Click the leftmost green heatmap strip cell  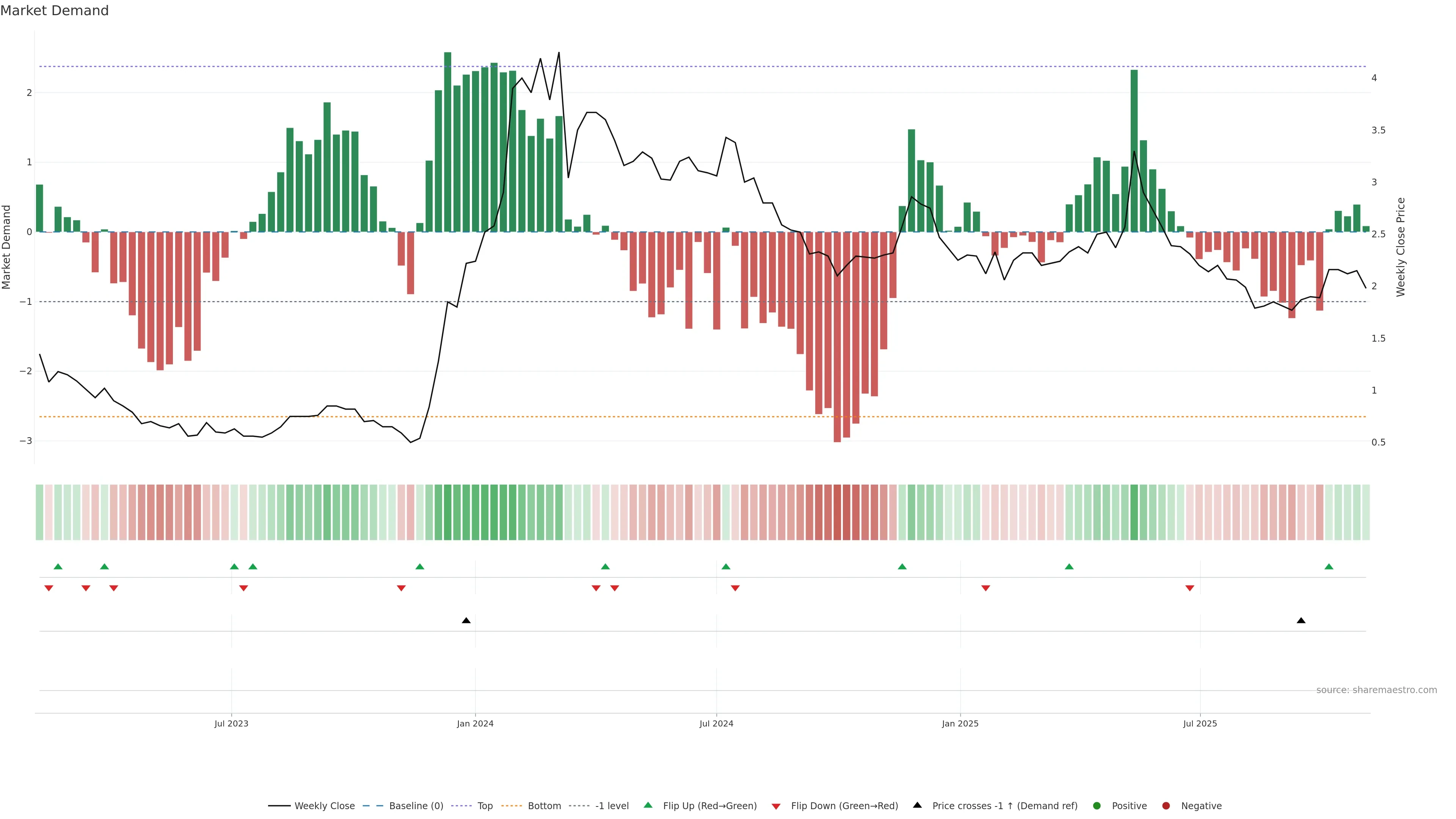(39, 512)
